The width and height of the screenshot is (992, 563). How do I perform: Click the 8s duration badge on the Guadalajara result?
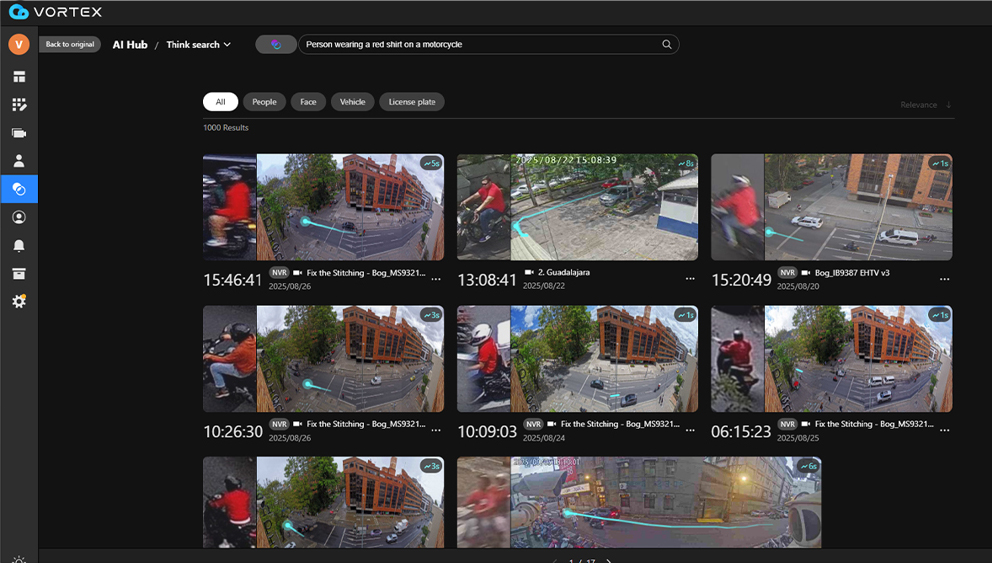[686, 163]
